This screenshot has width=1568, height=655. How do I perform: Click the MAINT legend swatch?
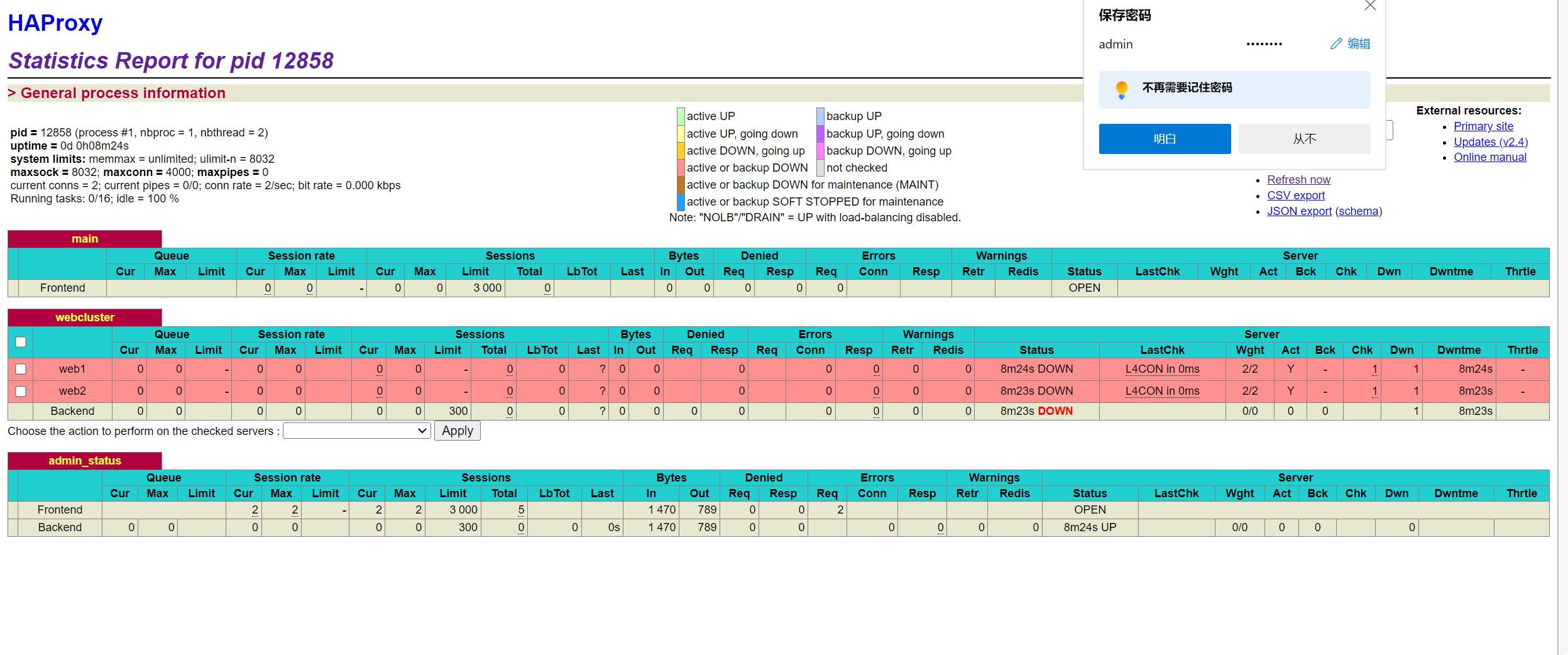(681, 185)
